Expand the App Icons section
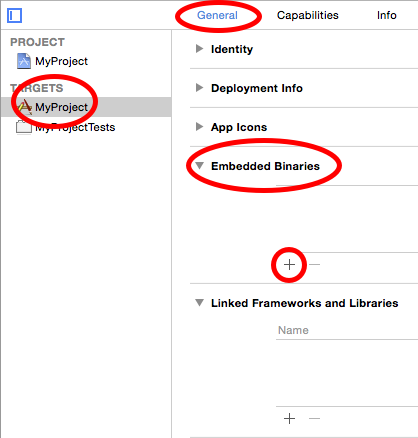418x438 pixels. (199, 127)
